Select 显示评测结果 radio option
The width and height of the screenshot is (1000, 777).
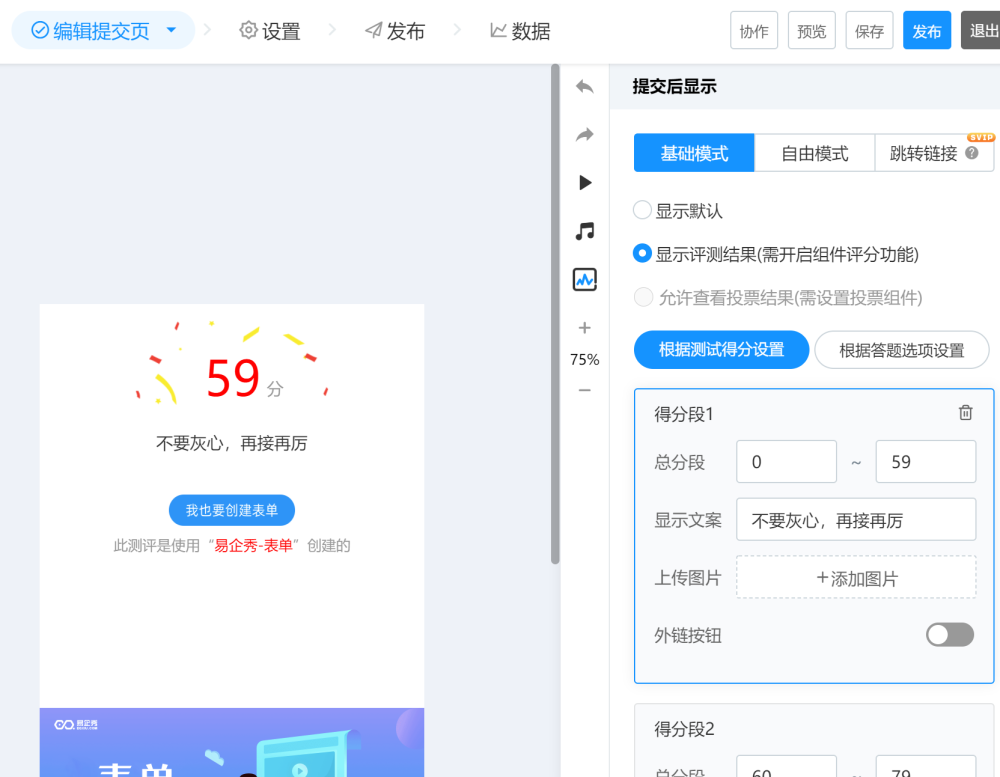pos(643,254)
